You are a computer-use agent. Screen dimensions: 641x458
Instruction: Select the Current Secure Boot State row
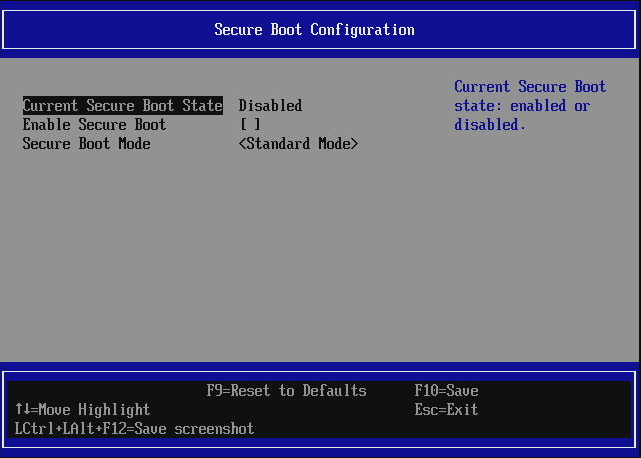coord(123,106)
